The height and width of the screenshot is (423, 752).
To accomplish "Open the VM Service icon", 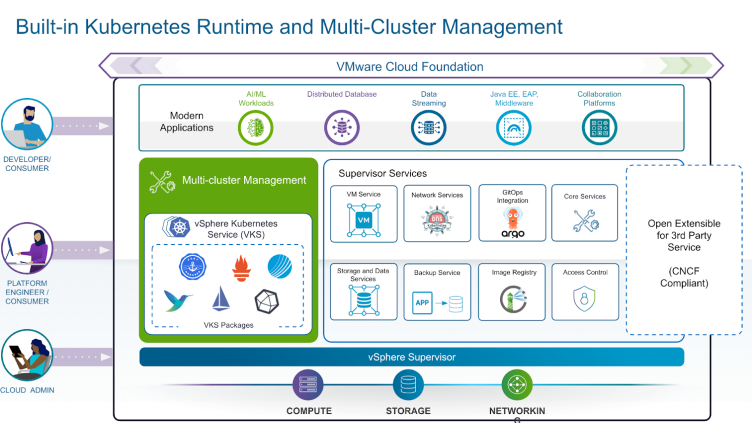I will (364, 220).
